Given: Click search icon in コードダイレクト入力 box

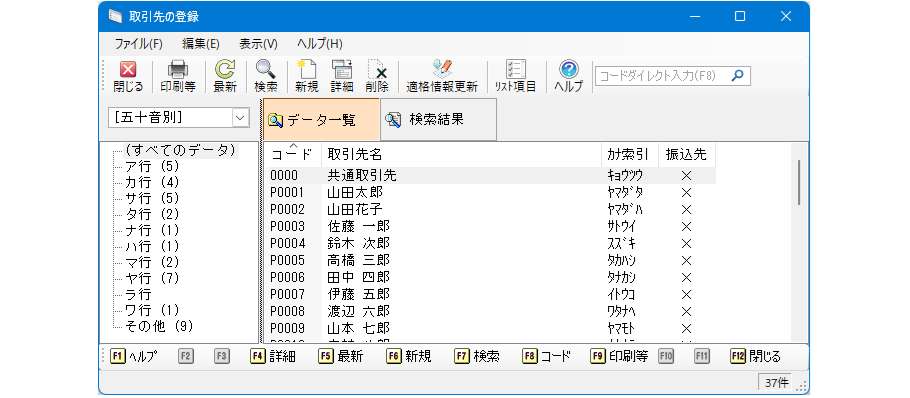Looking at the screenshot, I should click(x=737, y=75).
